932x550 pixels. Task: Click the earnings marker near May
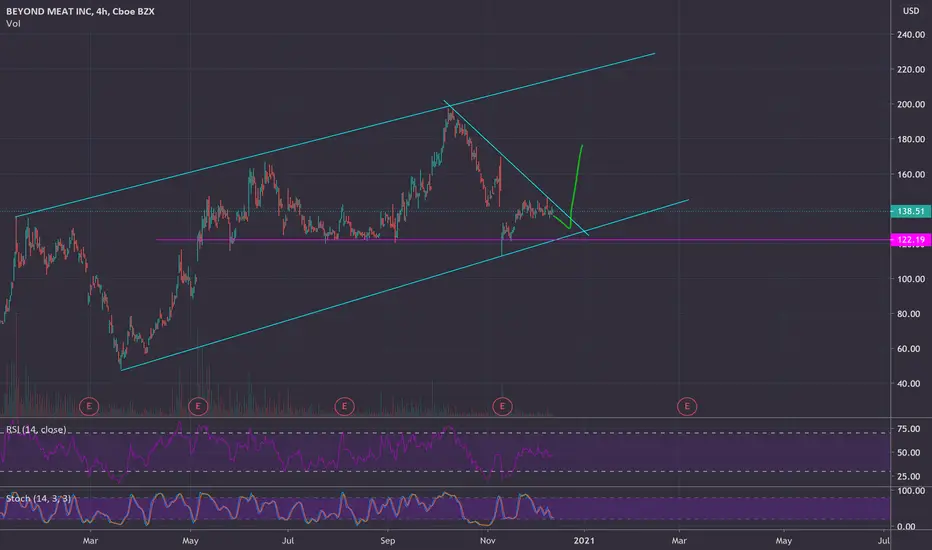(198, 407)
